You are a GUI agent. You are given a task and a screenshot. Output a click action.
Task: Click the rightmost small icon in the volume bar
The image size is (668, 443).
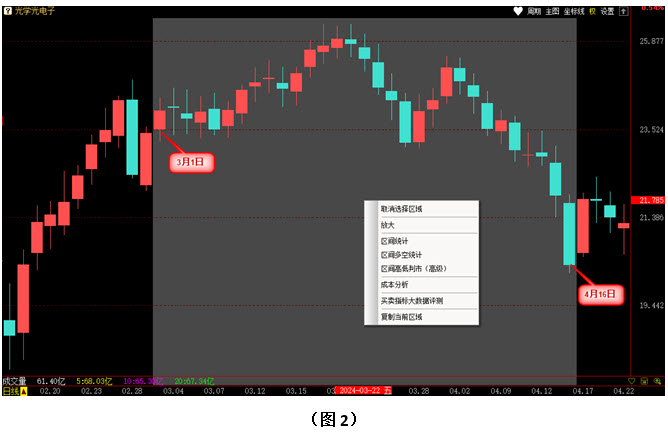(x=658, y=381)
